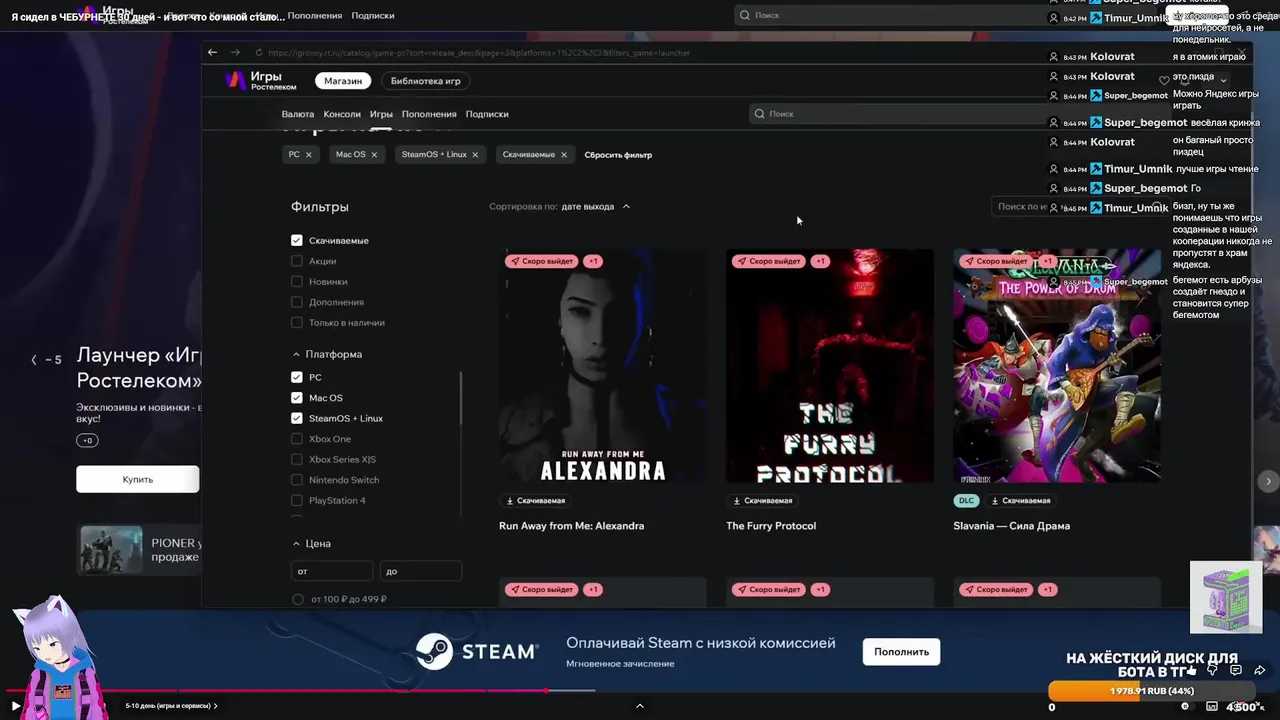The width and height of the screenshot is (1280, 720).
Task: Remove the PC filter chip via its X
Action: pos(308,155)
